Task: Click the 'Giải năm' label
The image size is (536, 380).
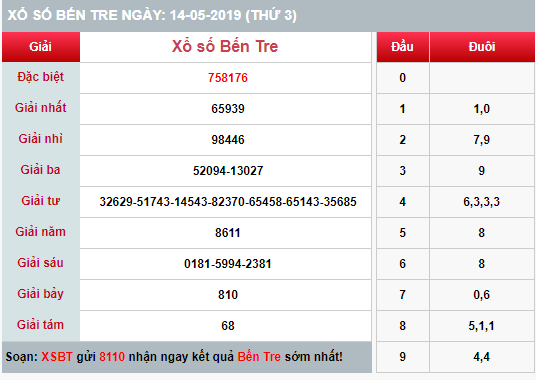Action: coord(41,232)
